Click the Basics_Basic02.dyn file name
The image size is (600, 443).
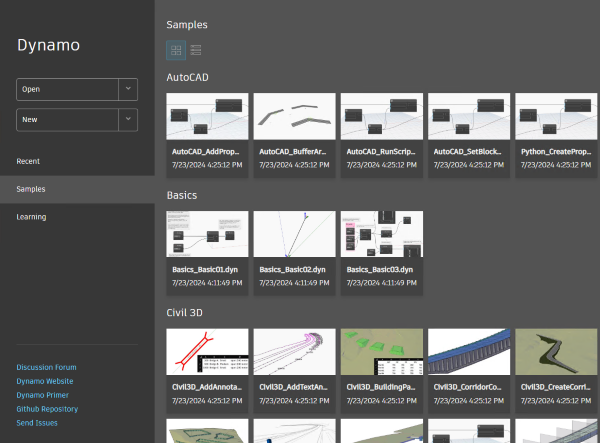click(292, 270)
